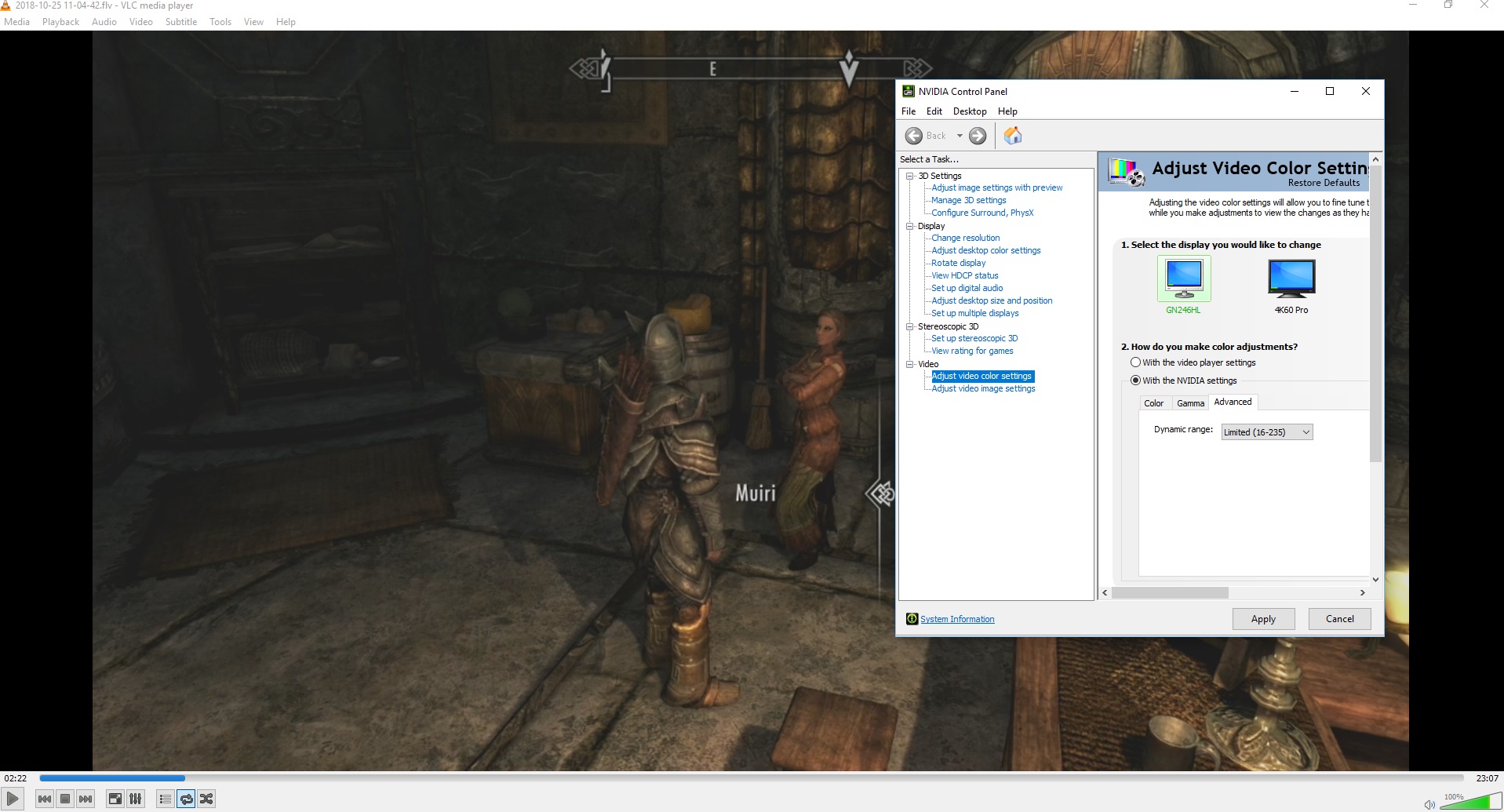The width and height of the screenshot is (1504, 812).
Task: Click elapsed time 02:22 in VLC
Action: coord(16,778)
